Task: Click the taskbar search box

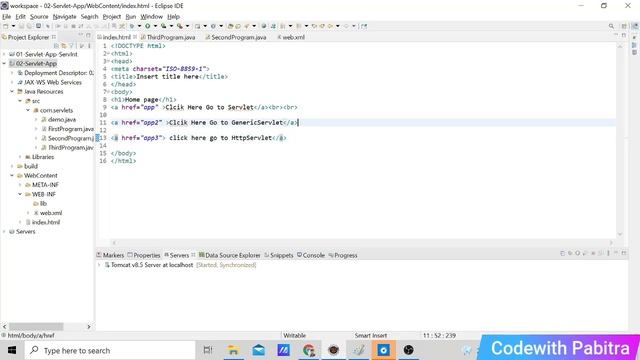Action: pyautogui.click(x=110, y=350)
